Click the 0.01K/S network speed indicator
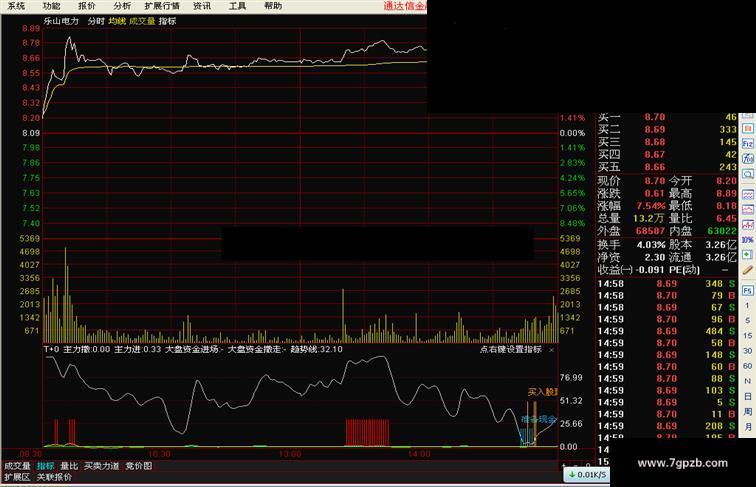 [x=587, y=475]
